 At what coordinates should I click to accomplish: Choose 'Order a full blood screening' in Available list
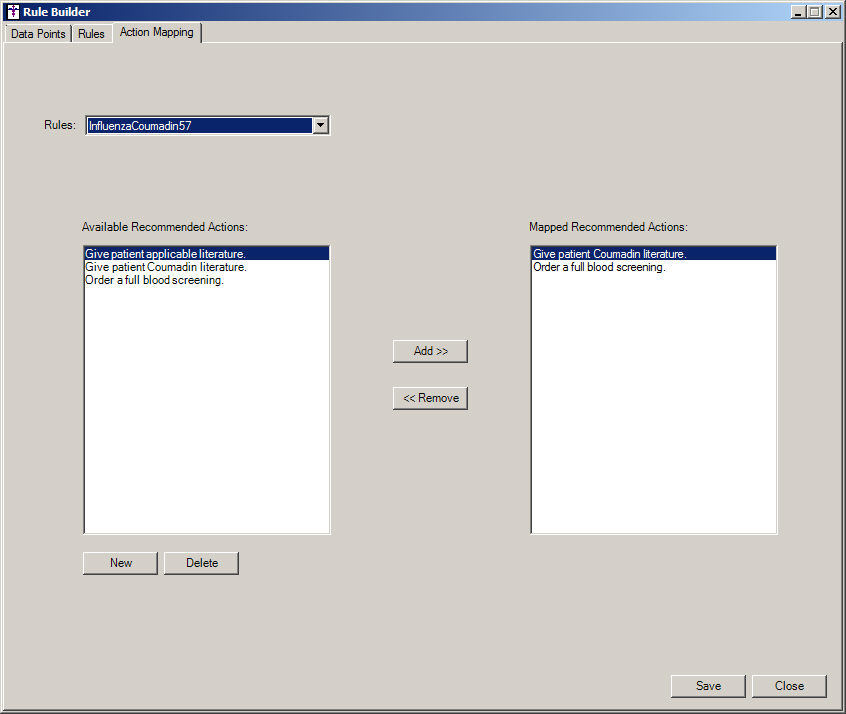coord(154,280)
